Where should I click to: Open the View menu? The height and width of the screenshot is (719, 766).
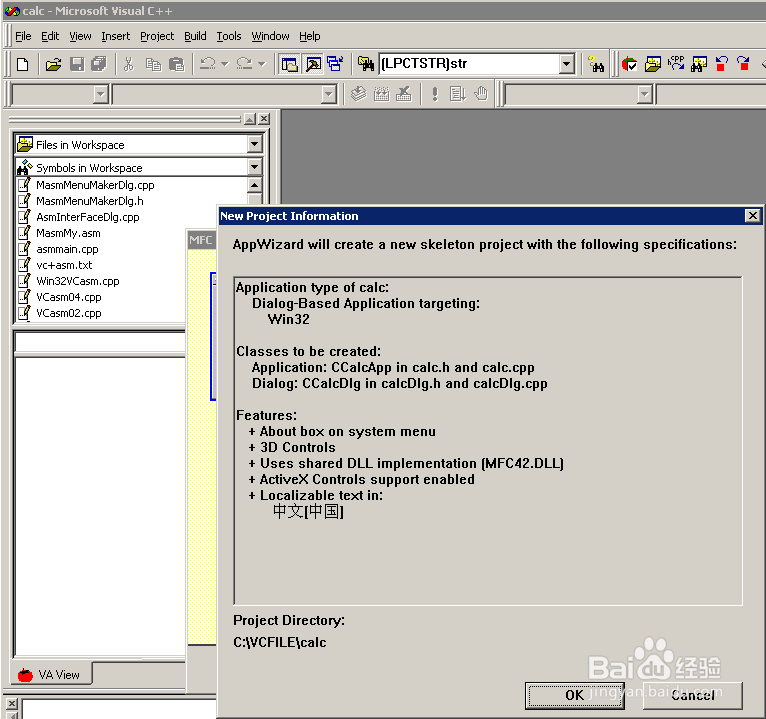coord(80,36)
